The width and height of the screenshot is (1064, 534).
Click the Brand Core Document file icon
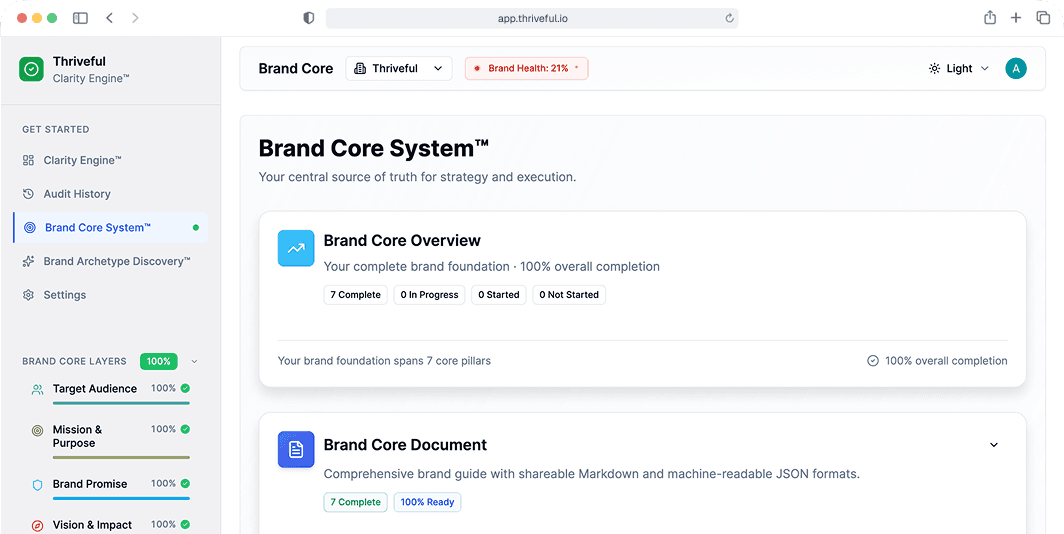tap(296, 449)
